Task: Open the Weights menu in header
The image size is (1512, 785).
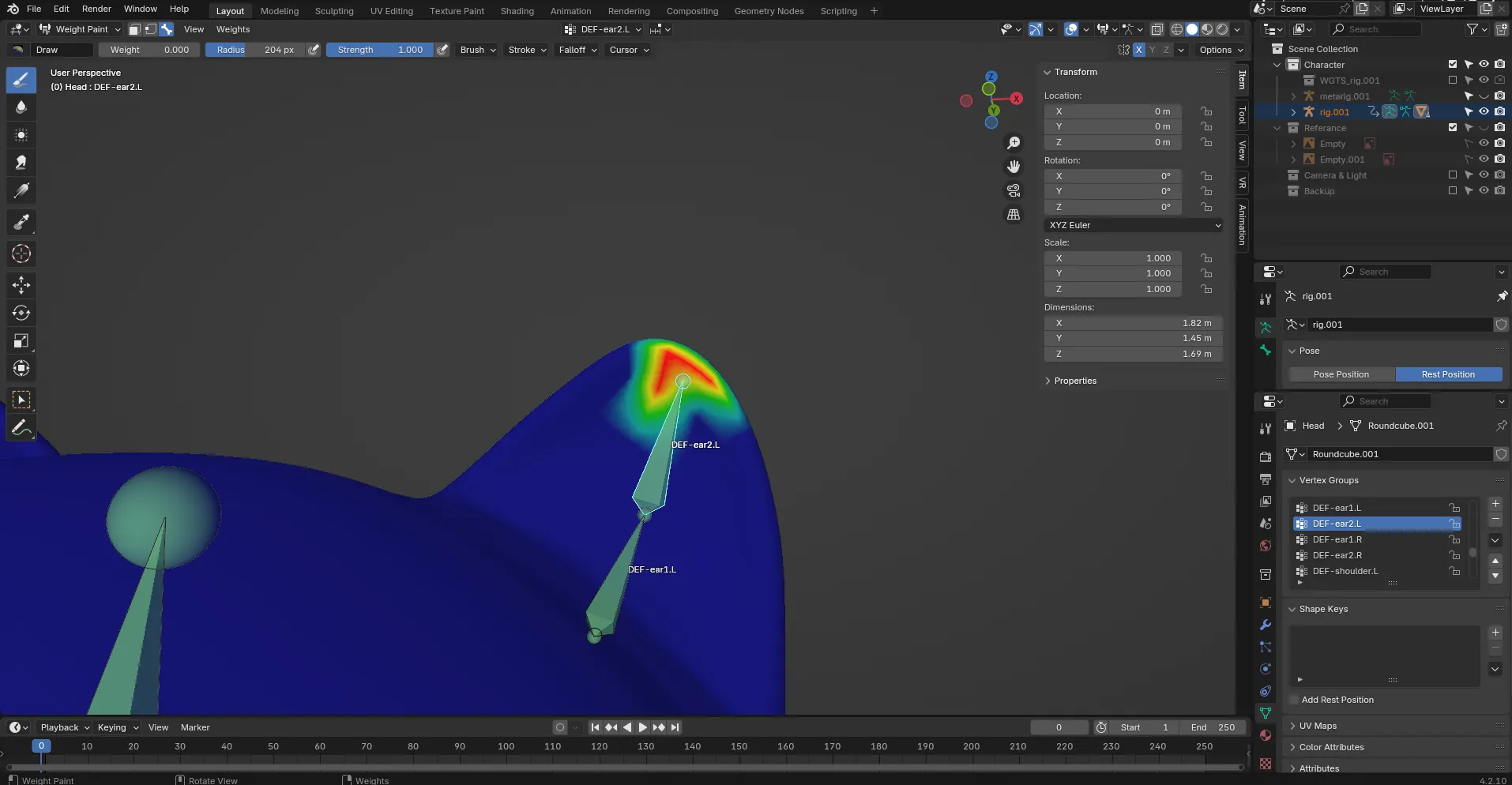Action: (x=233, y=29)
